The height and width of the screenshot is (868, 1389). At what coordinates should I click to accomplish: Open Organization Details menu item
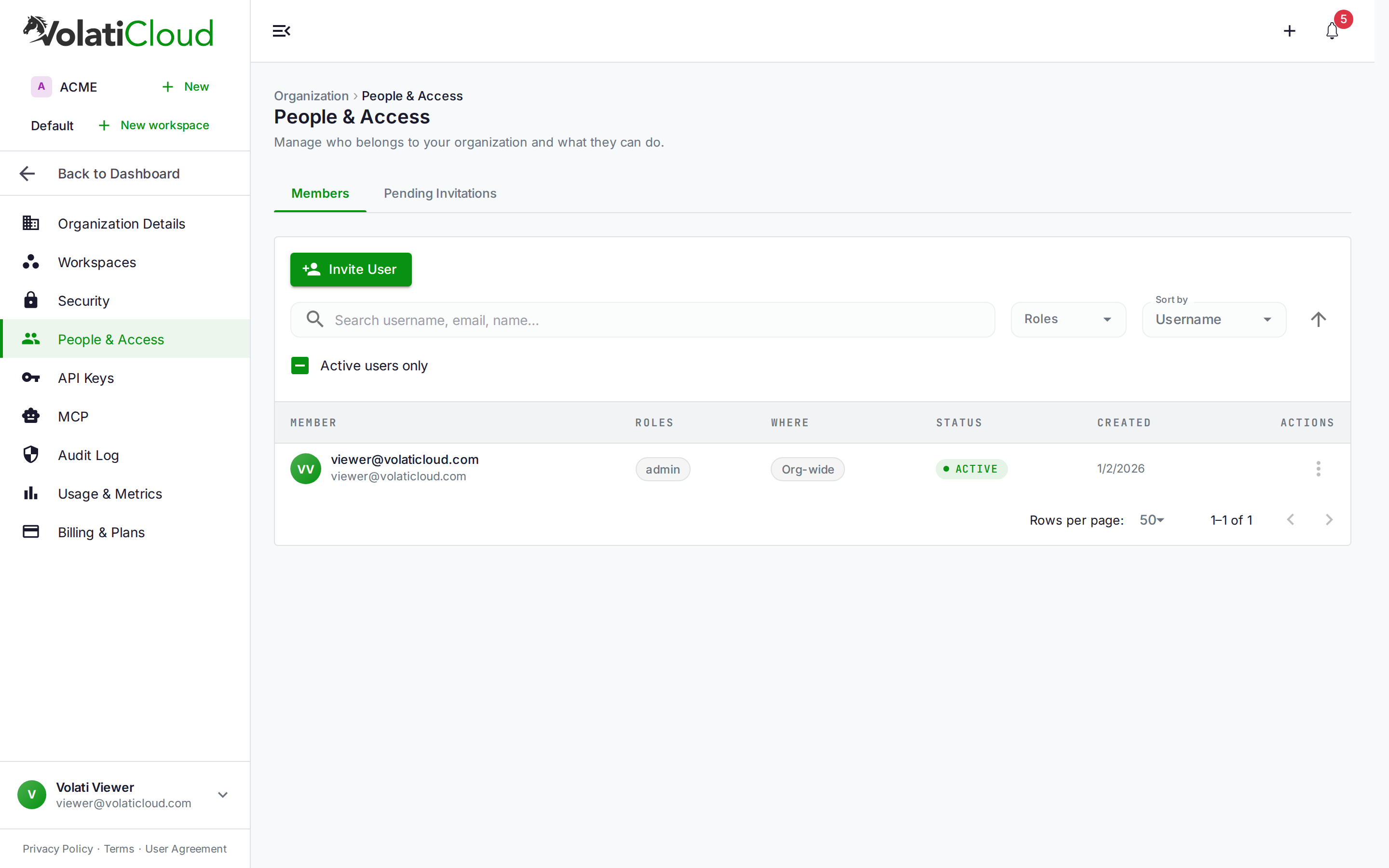(x=125, y=223)
